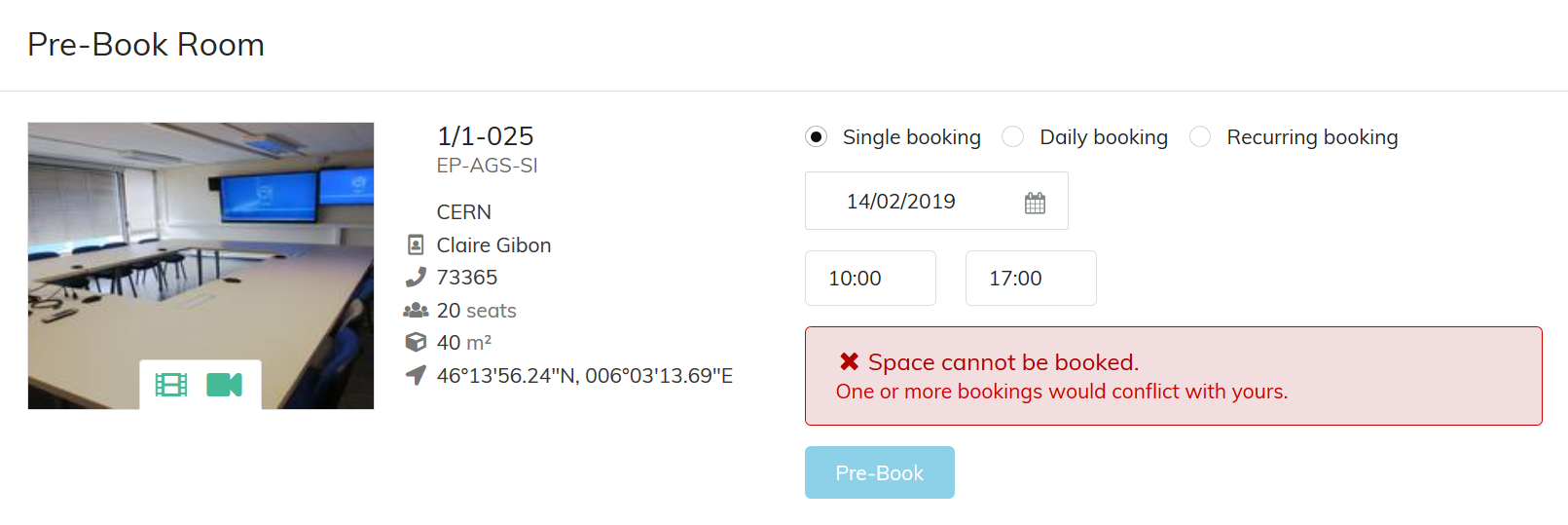The image size is (1568, 525).
Task: Click the Pre-Book button
Action: coord(880,472)
